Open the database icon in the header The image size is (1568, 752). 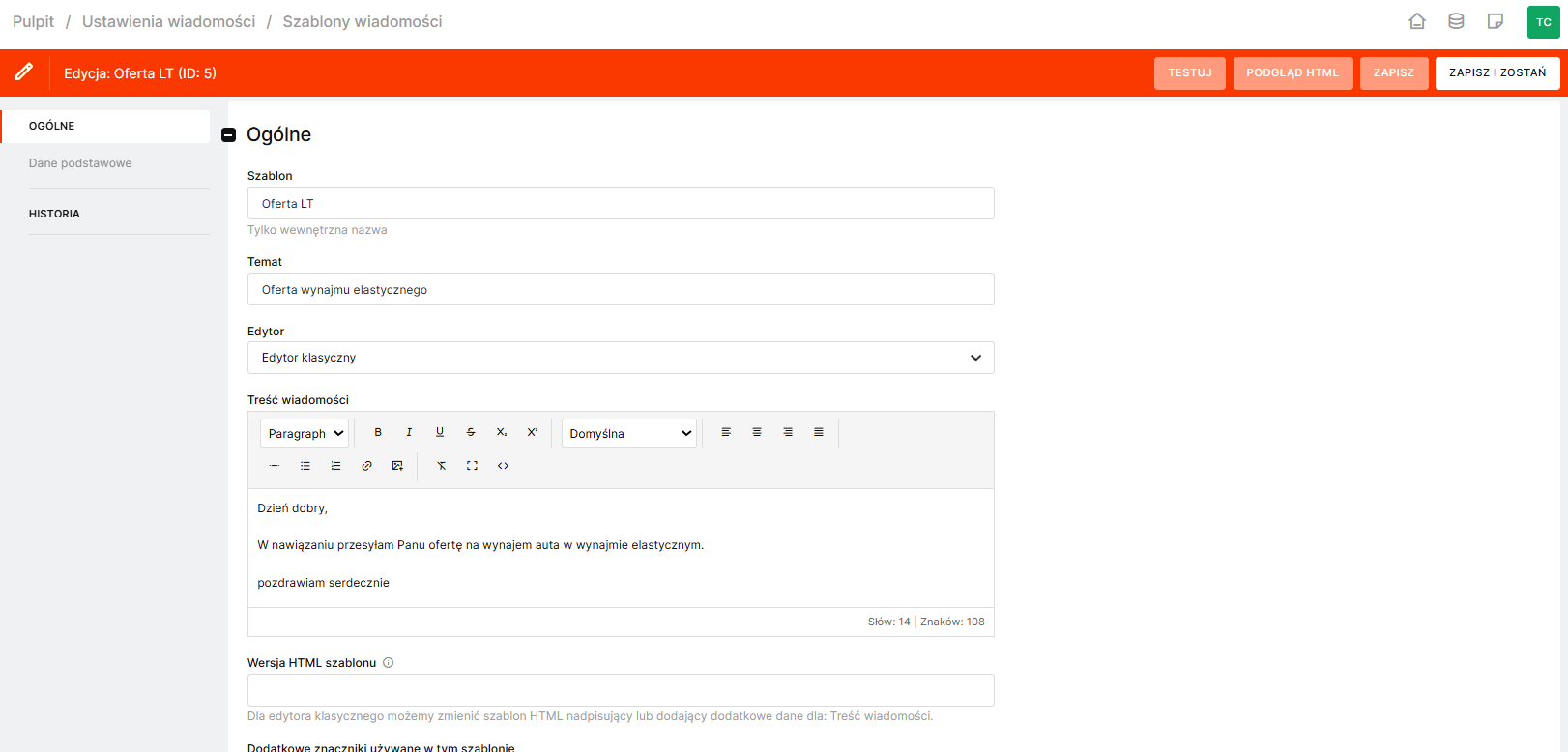click(1456, 21)
